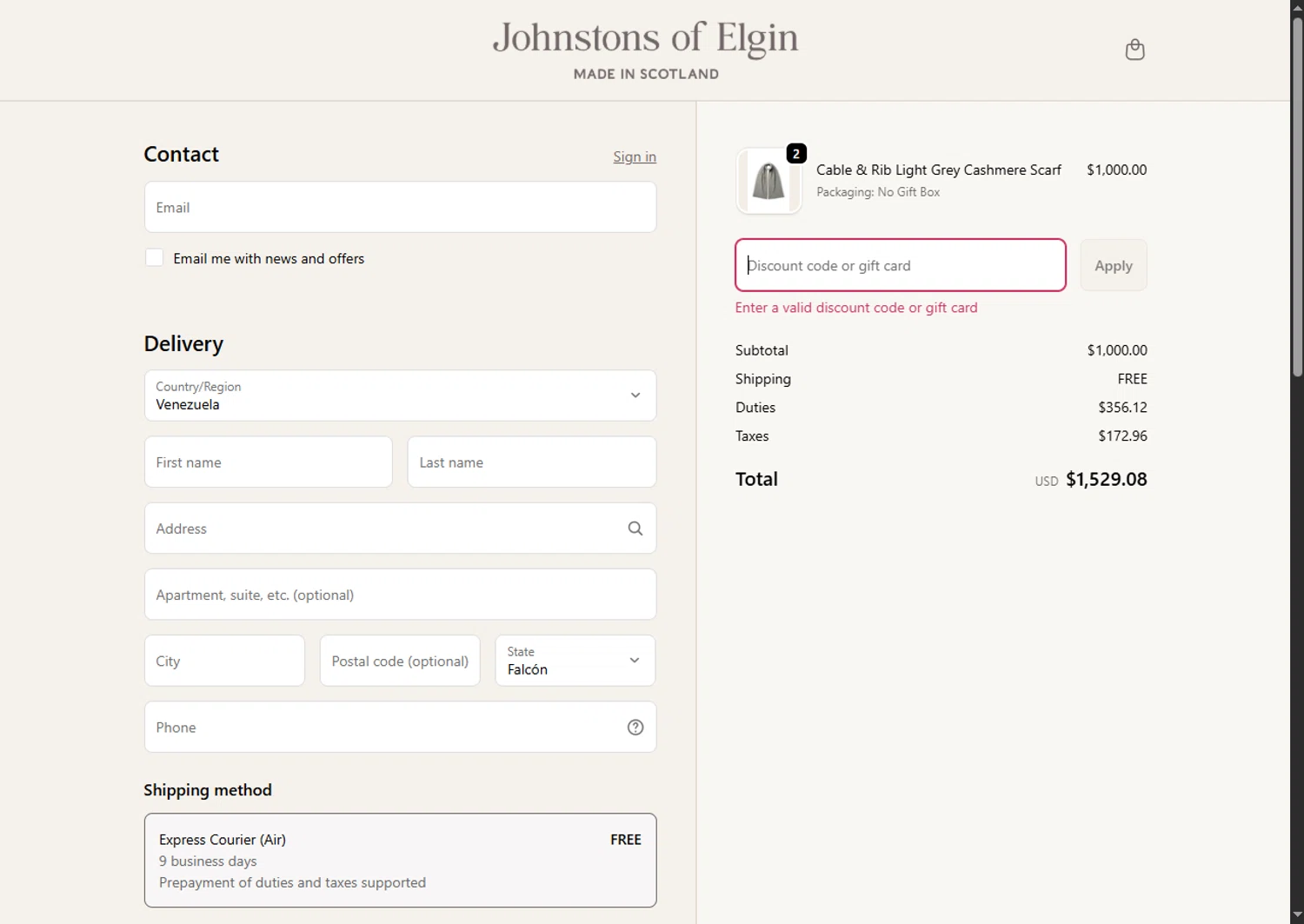Click the Johnstons of Elgin logo

coord(645,39)
